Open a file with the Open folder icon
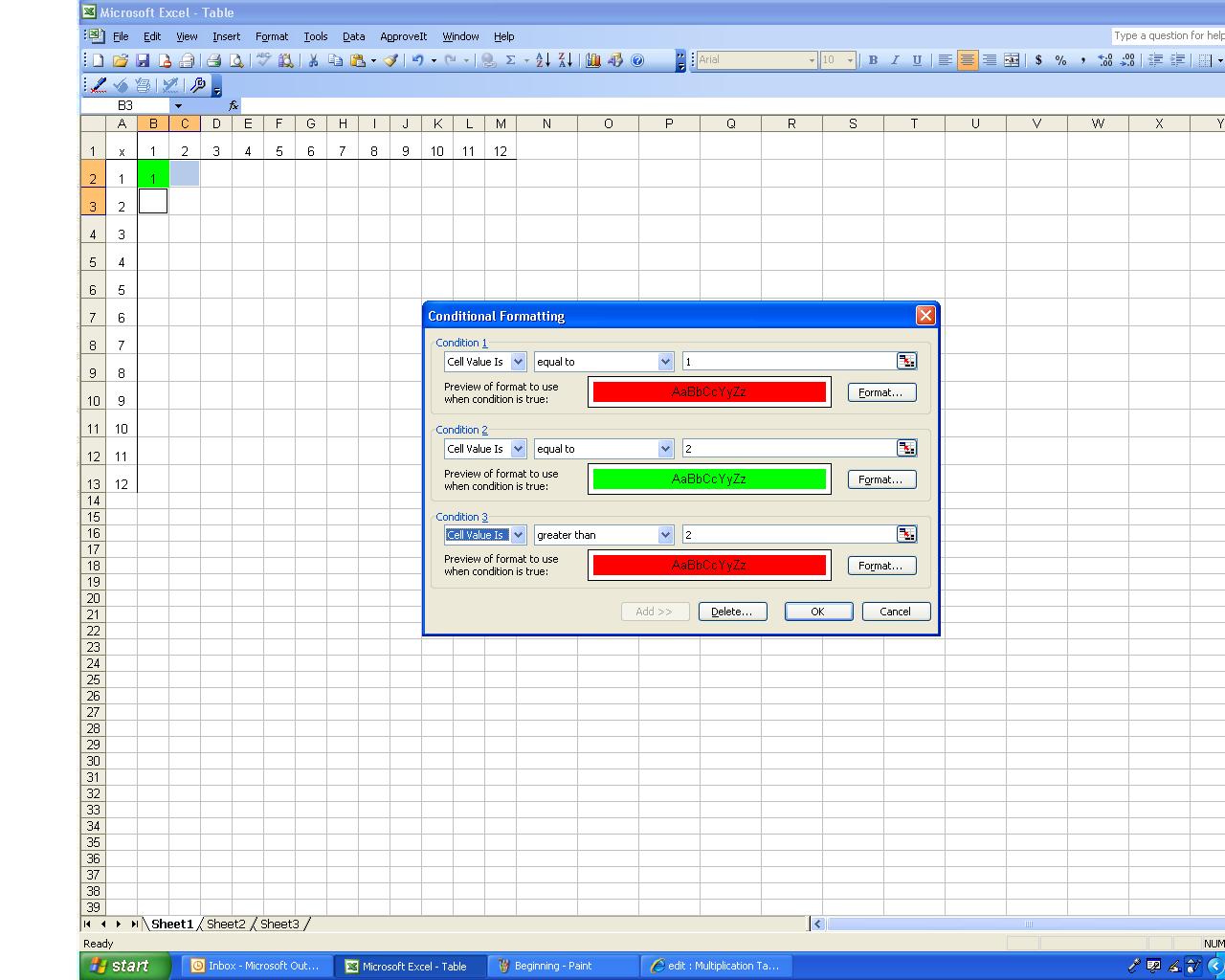This screenshot has width=1225, height=980. [x=121, y=60]
